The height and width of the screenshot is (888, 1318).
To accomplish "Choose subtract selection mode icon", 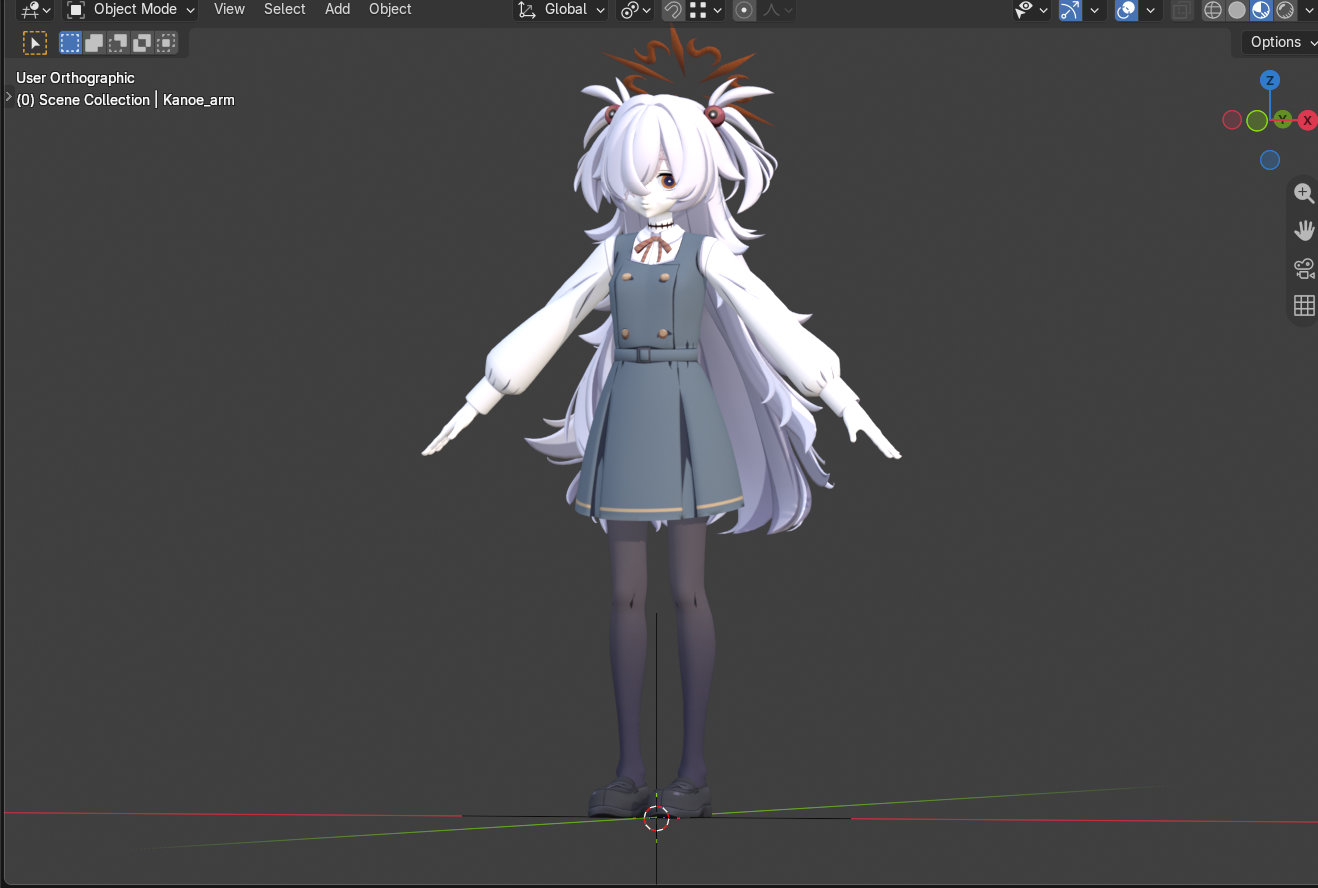I will tap(118, 42).
